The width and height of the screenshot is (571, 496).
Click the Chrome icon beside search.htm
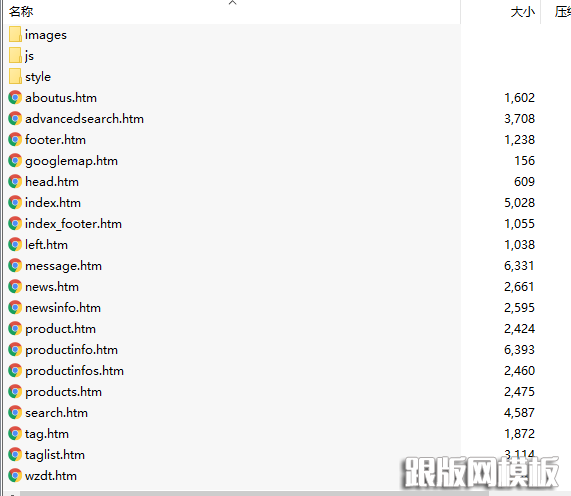[x=15, y=413]
